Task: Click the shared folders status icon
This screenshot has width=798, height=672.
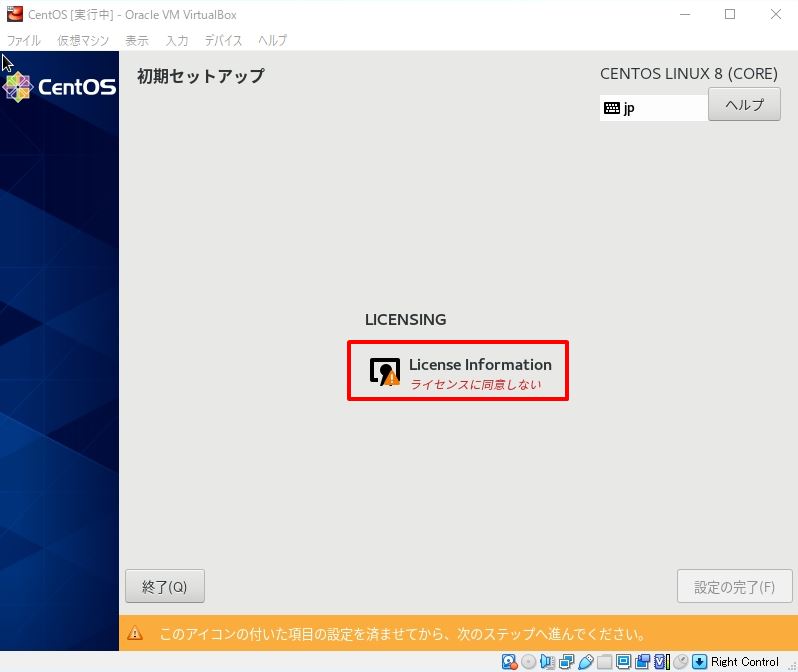Action: coord(605,661)
